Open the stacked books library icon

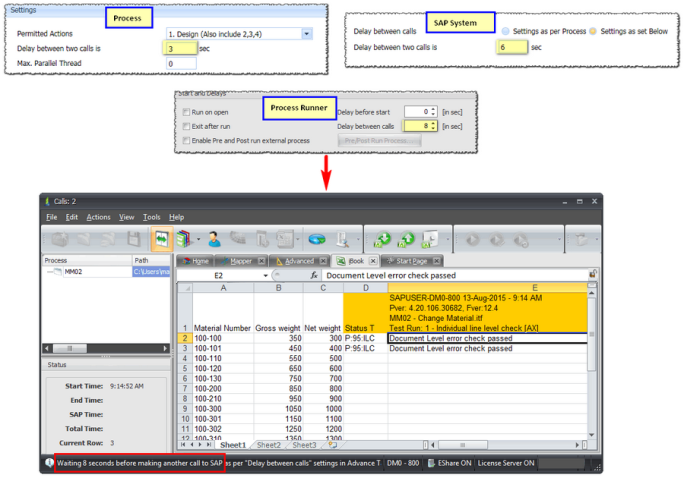185,239
